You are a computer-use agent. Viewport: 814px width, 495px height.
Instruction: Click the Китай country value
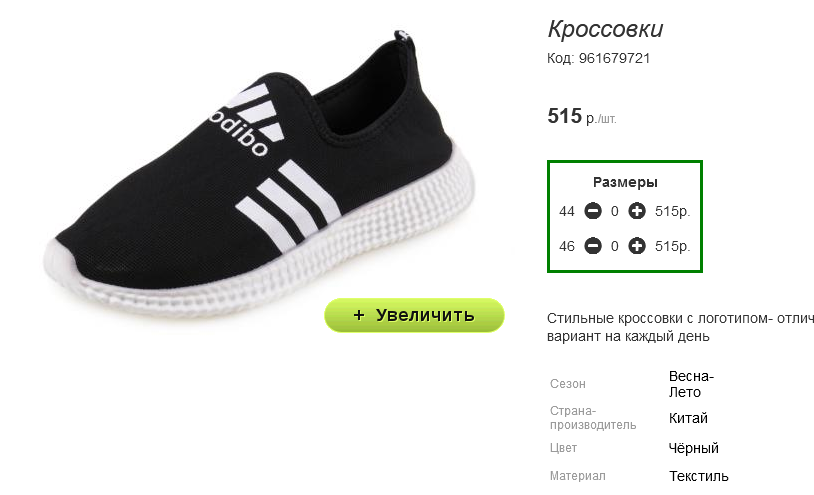688,417
